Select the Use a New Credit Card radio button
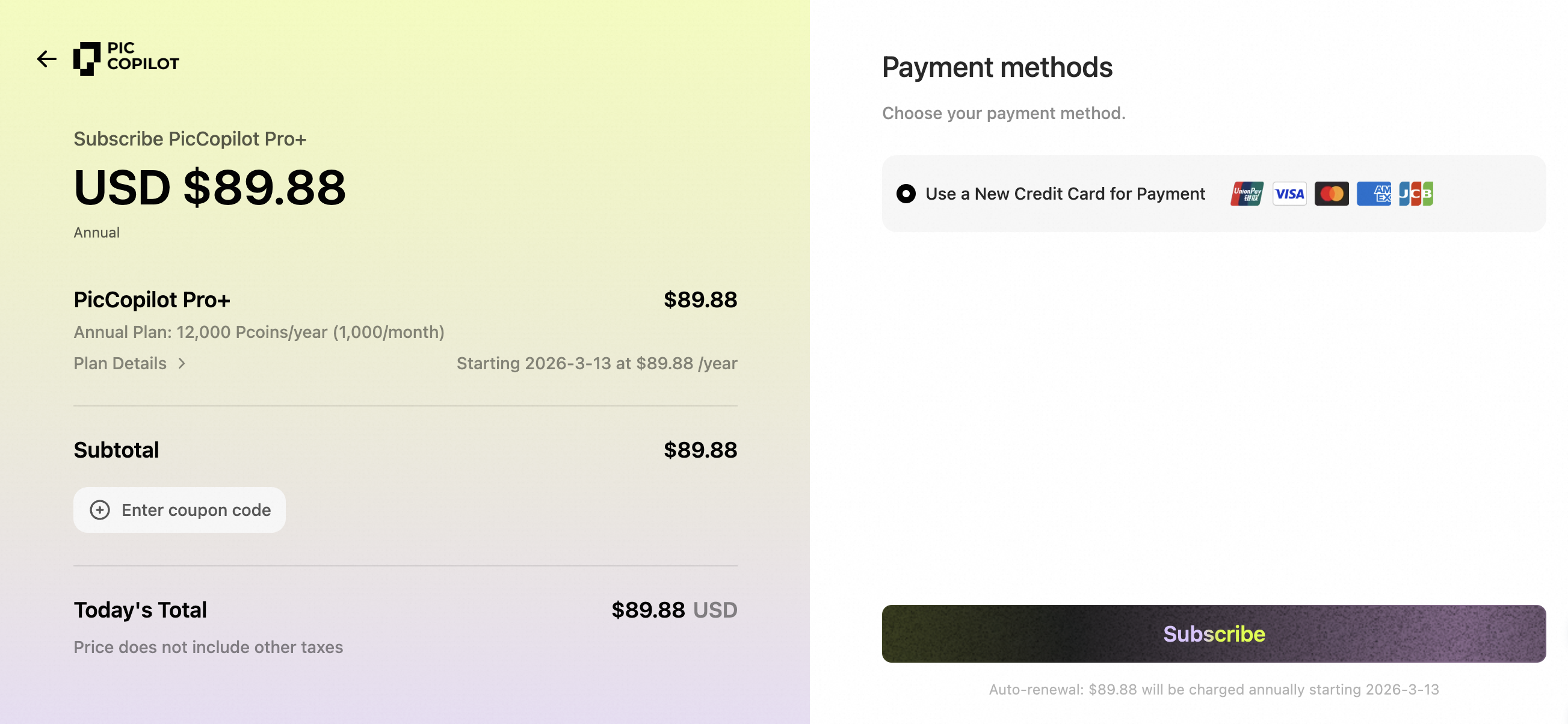This screenshot has height=724, width=1568. [906, 194]
